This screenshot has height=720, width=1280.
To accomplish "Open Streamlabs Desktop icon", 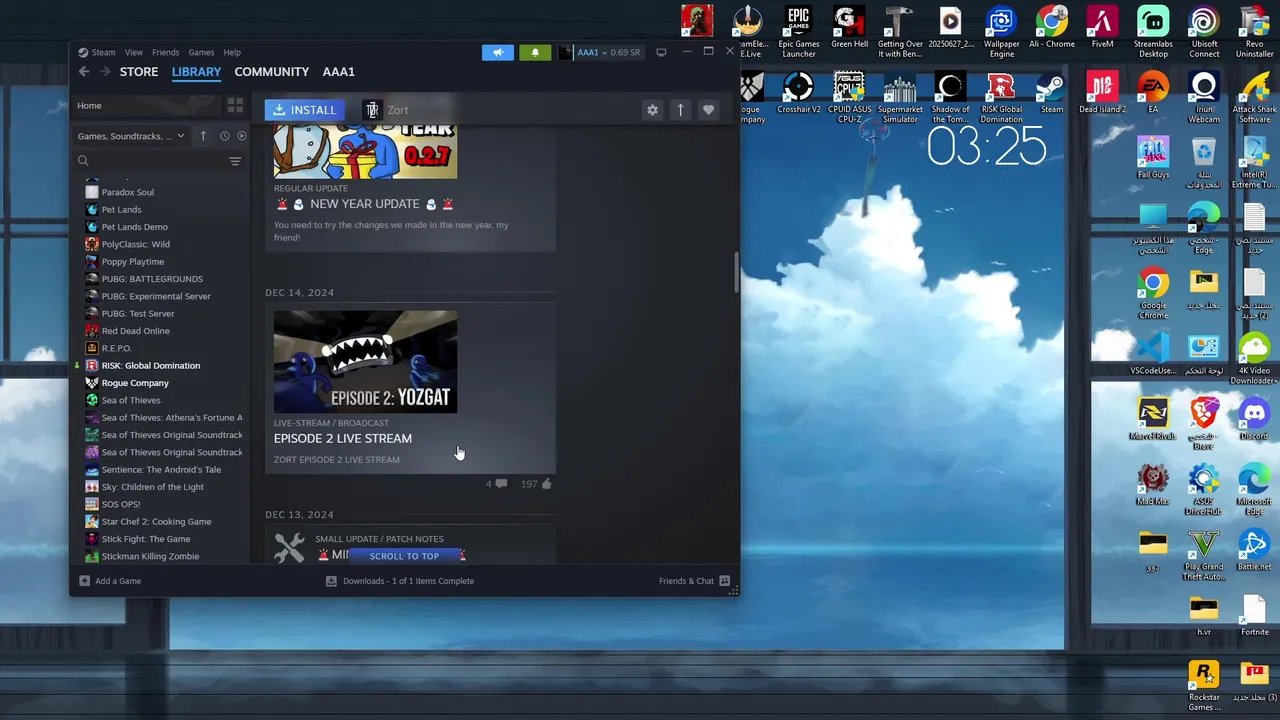I will (1153, 31).
